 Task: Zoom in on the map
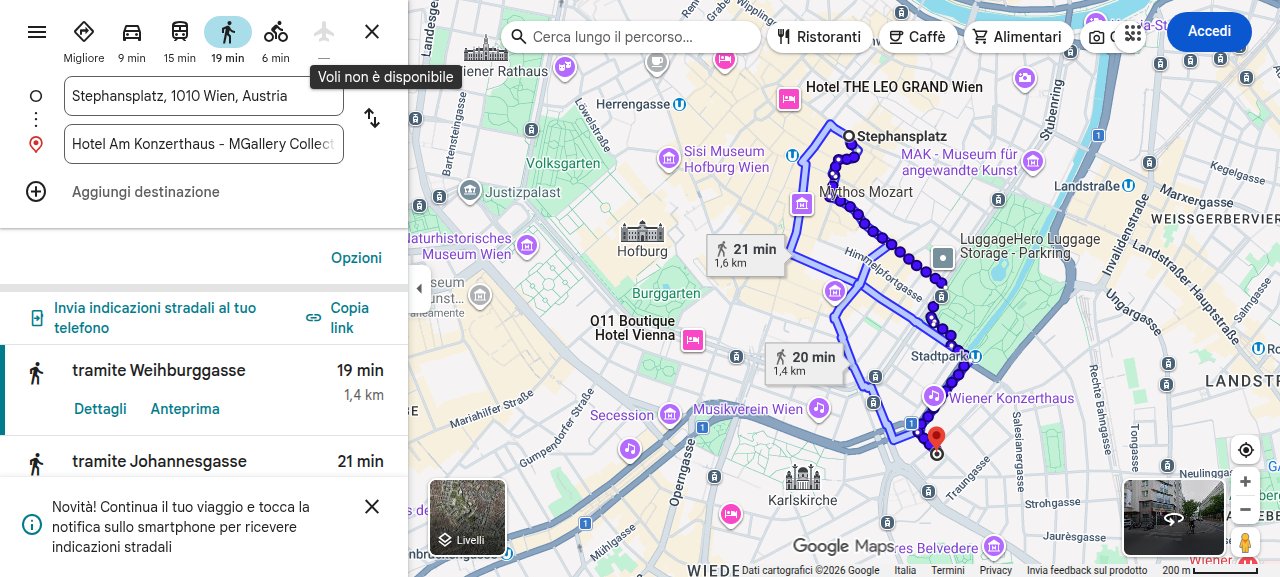(x=1245, y=482)
